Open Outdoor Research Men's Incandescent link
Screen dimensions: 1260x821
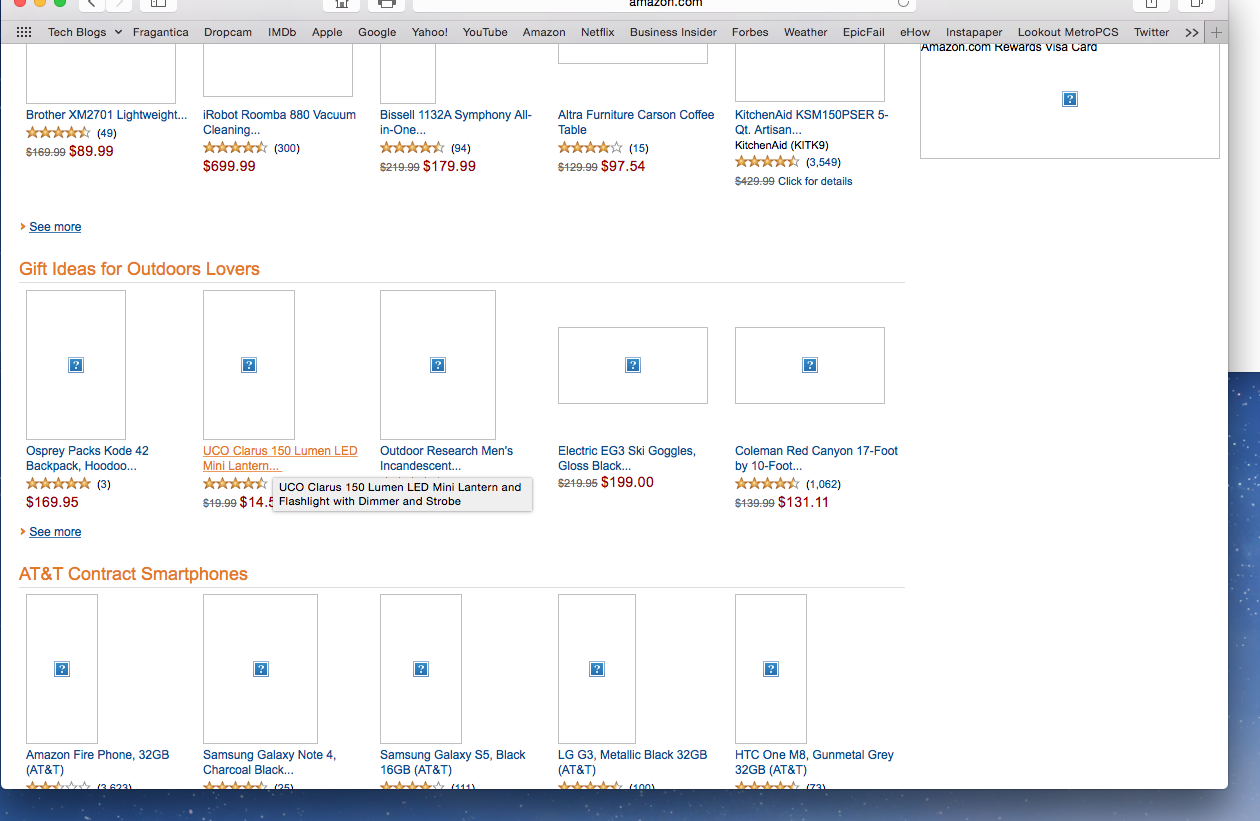(x=446, y=458)
